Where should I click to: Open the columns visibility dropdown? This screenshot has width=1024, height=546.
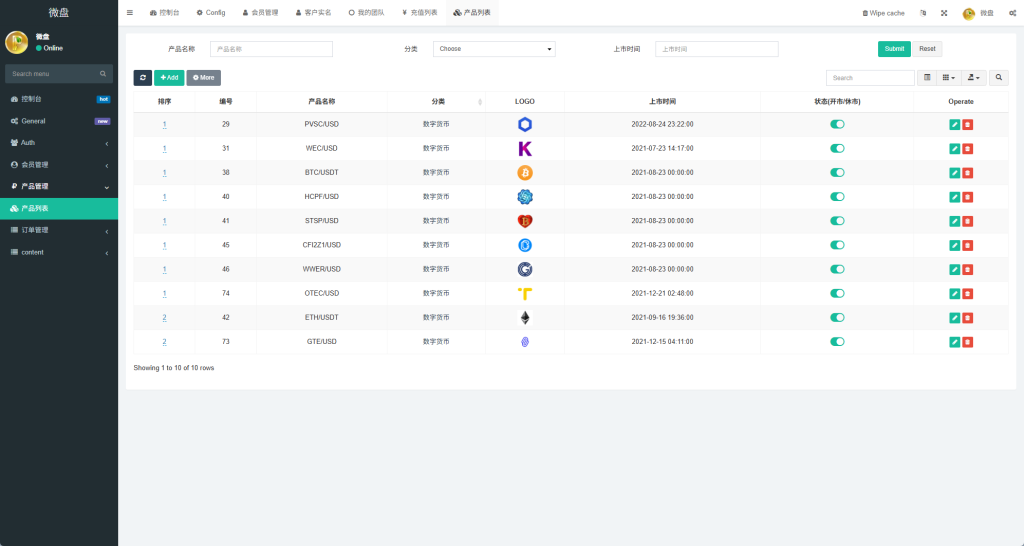pyautogui.click(x=949, y=77)
